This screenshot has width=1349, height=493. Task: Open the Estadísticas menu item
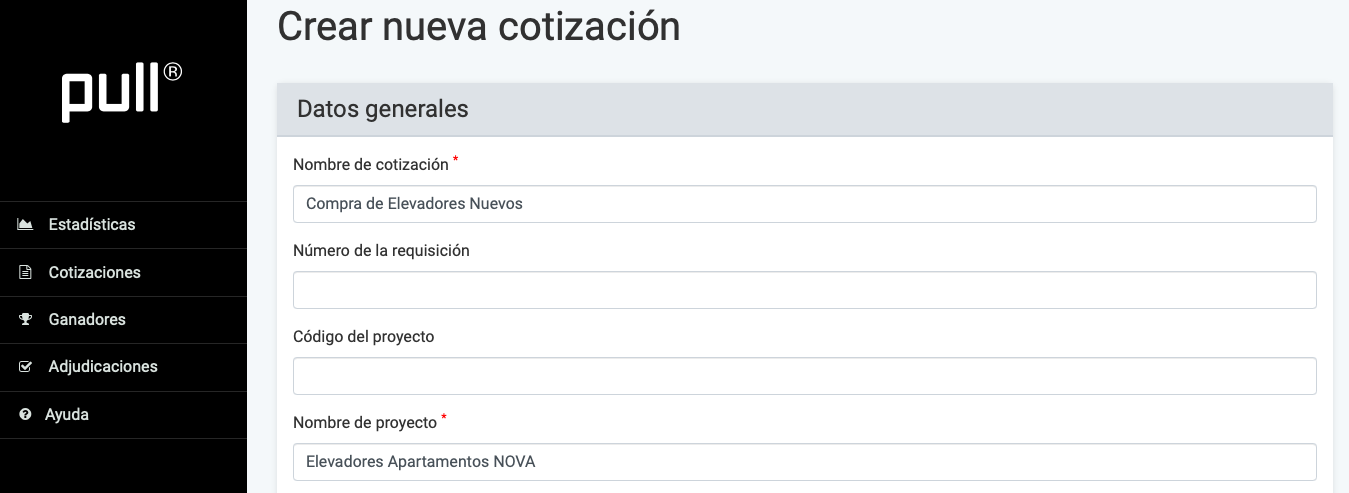[92, 225]
